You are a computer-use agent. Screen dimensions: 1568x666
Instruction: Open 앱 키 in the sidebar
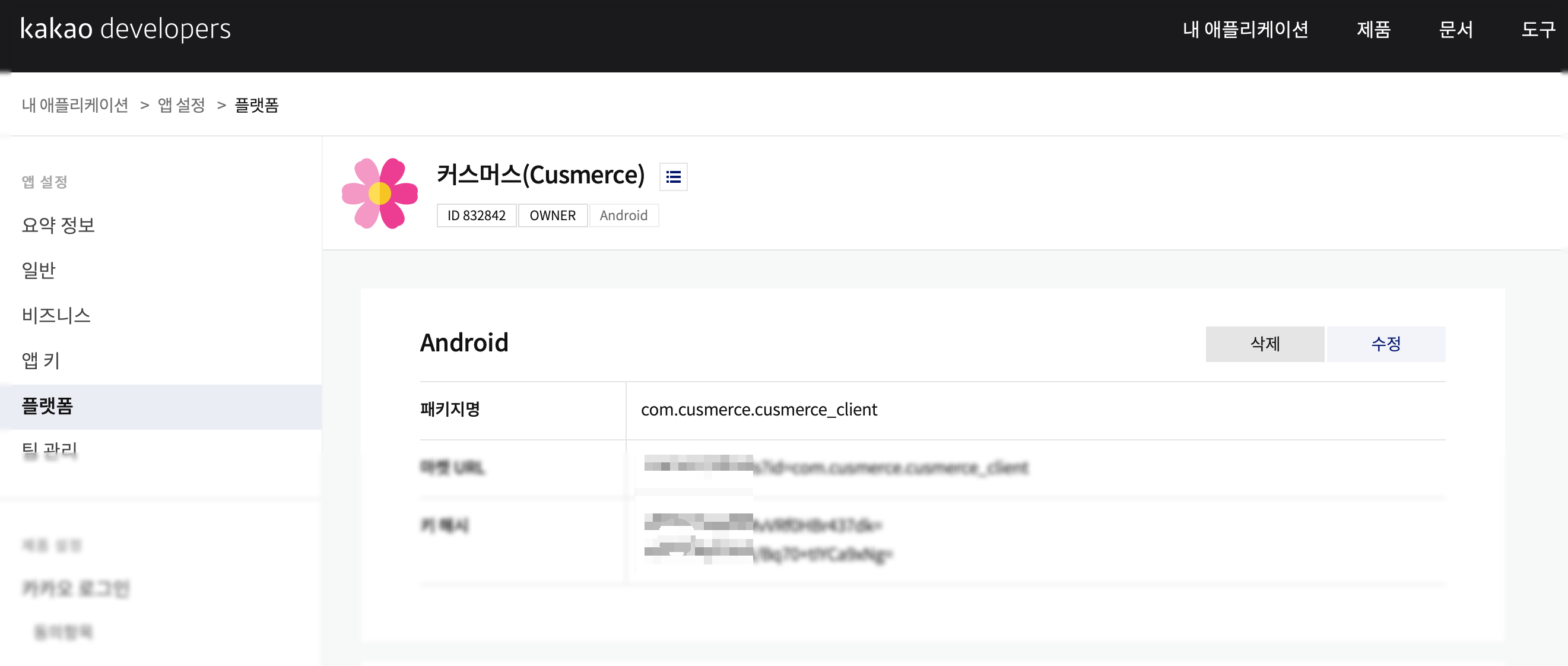click(41, 360)
